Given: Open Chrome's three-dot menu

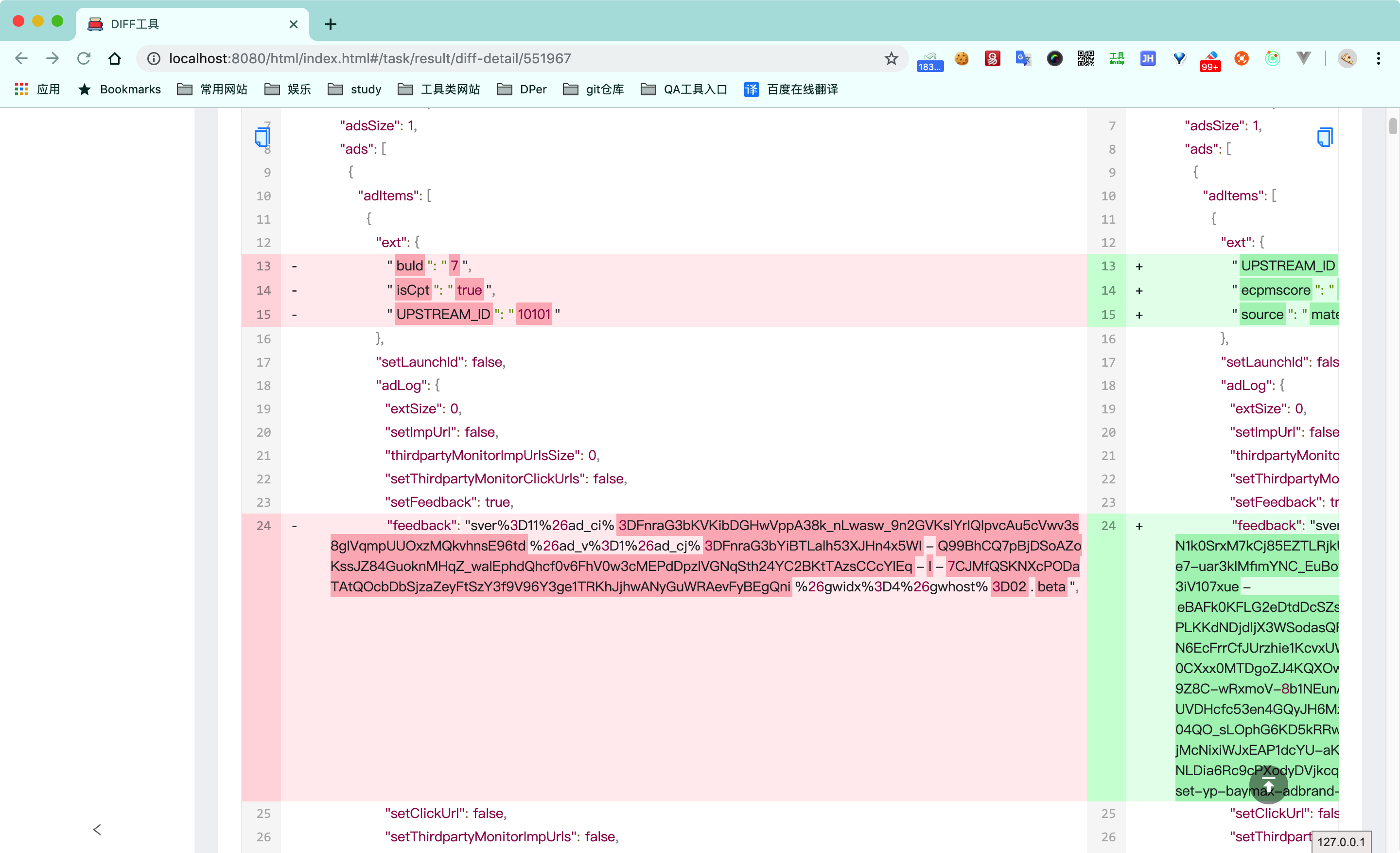Looking at the screenshot, I should (x=1379, y=58).
